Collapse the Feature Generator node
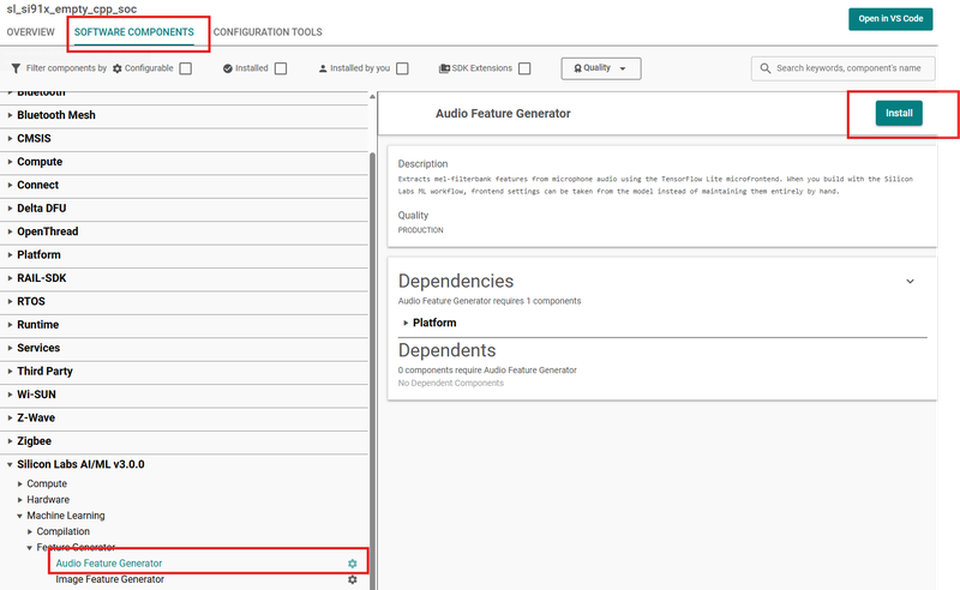The image size is (960, 590). click(29, 548)
